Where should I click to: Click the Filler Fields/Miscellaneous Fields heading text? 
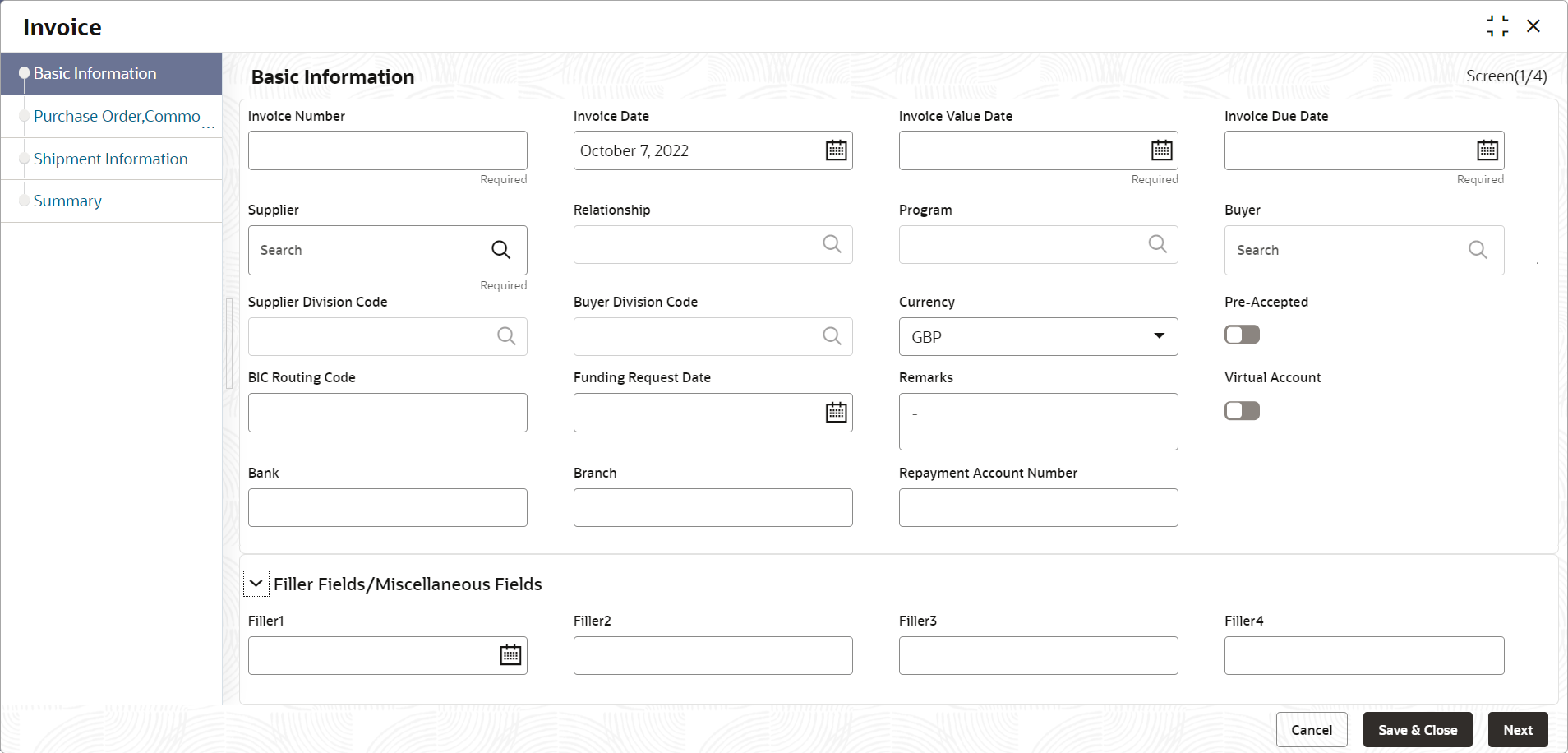tap(408, 584)
